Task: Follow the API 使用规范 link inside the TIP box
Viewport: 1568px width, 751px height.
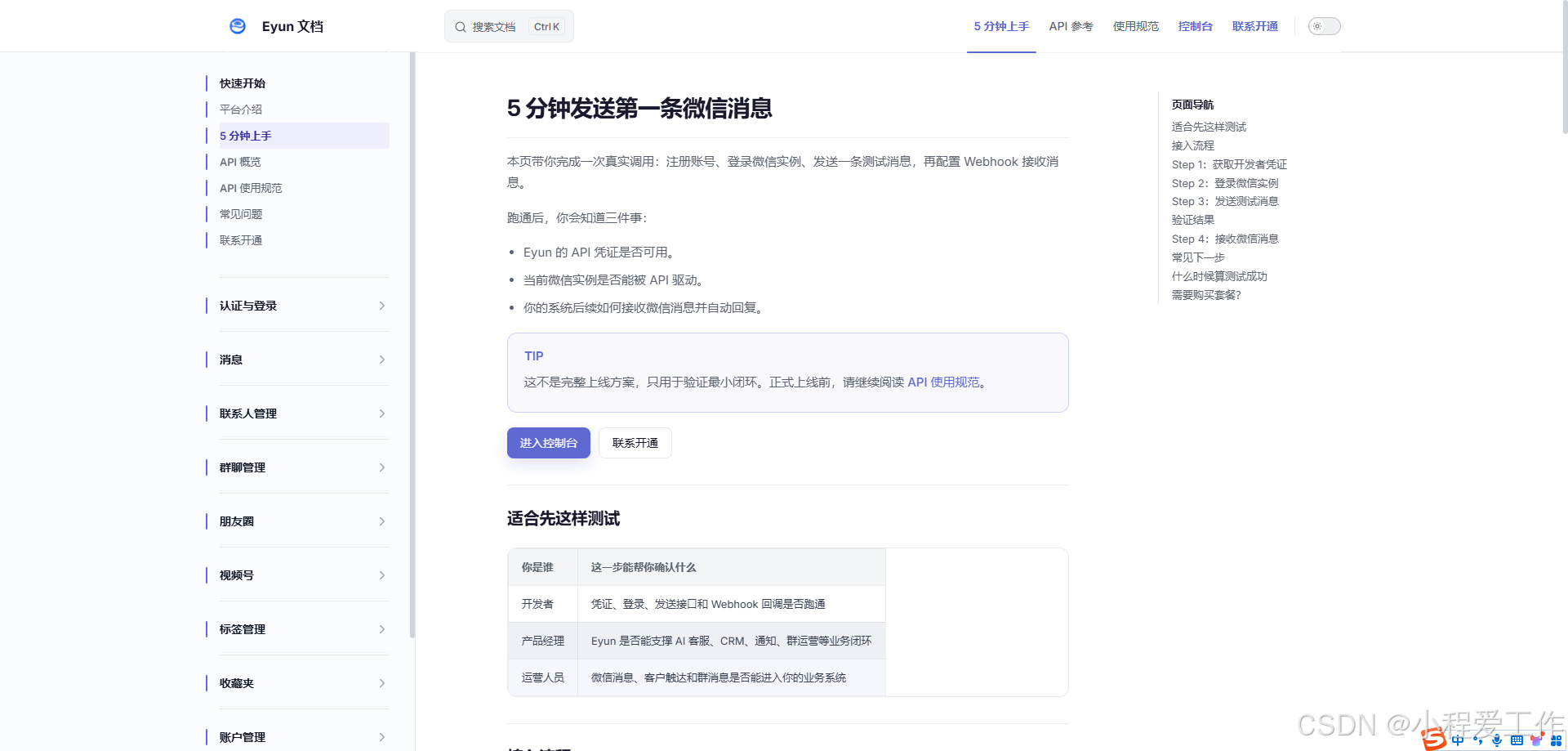Action: (943, 382)
